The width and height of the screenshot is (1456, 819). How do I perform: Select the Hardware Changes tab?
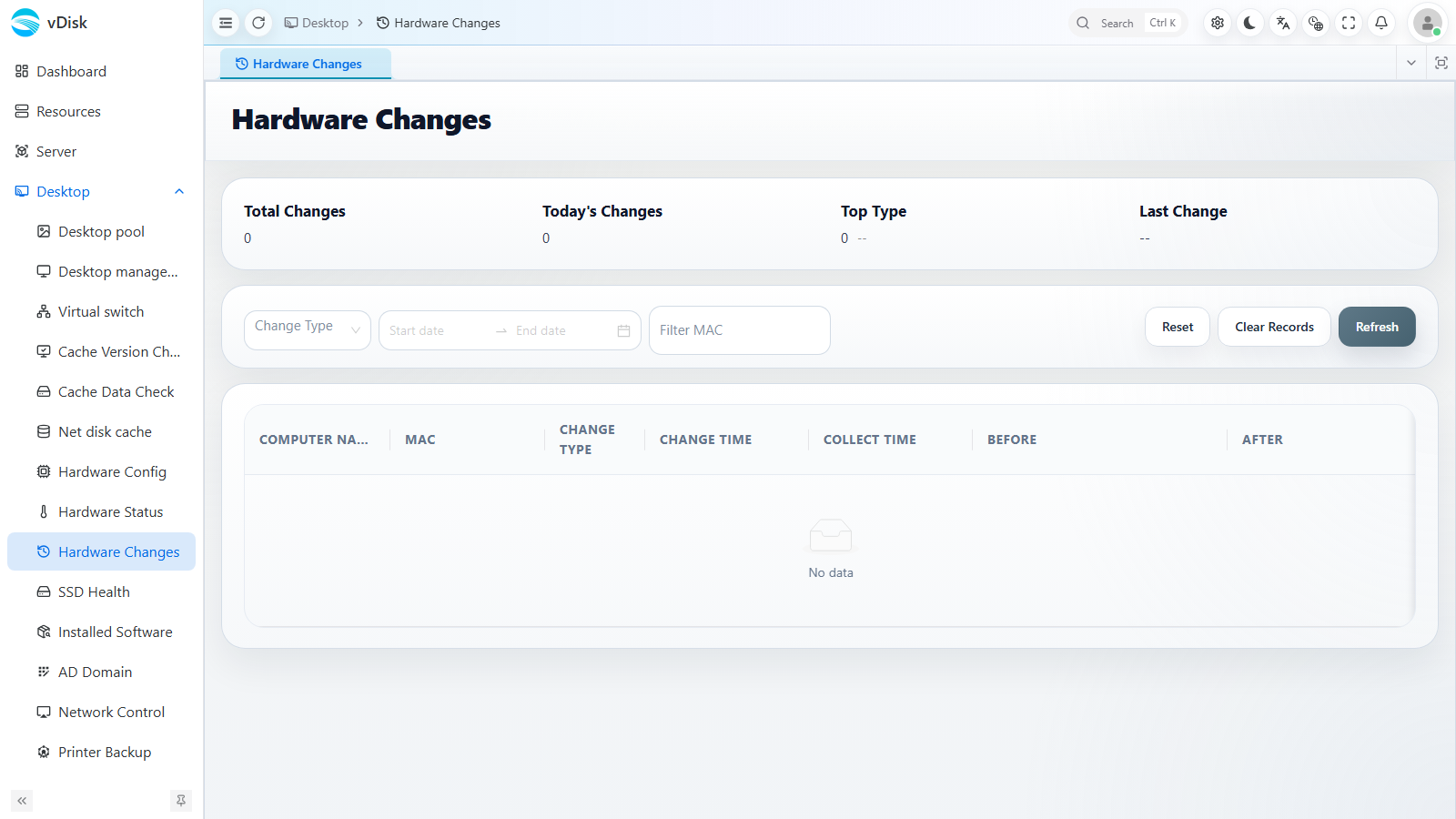(306, 64)
